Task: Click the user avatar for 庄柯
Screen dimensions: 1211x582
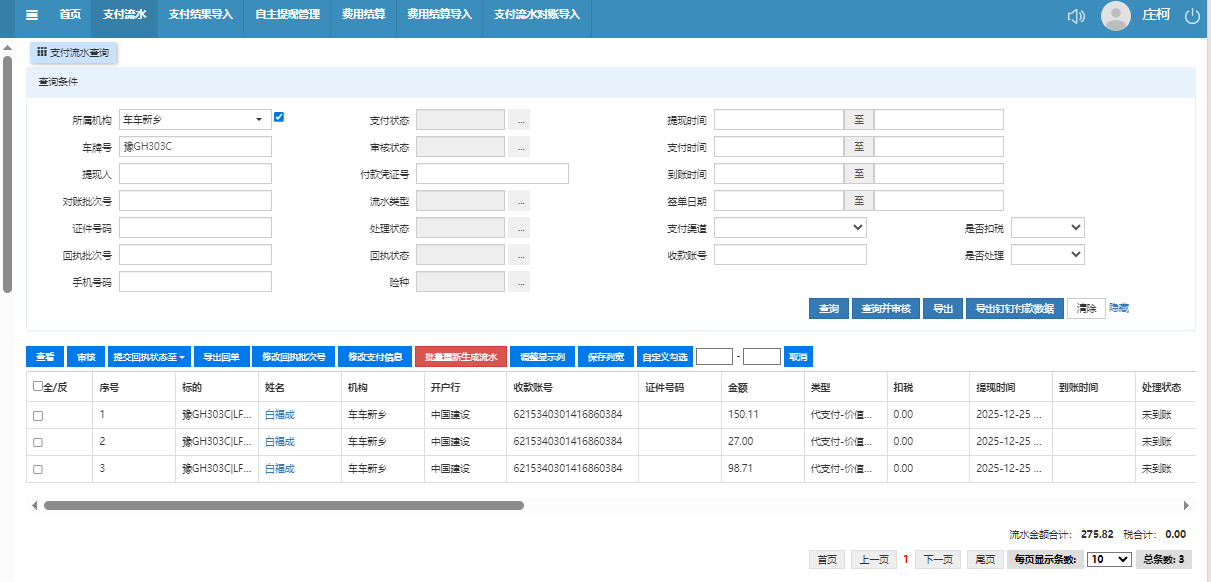Action: pyautogui.click(x=1115, y=16)
